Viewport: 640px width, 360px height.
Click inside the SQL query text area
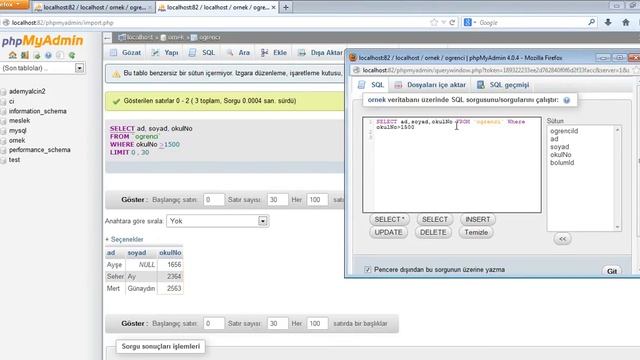[x=452, y=165]
